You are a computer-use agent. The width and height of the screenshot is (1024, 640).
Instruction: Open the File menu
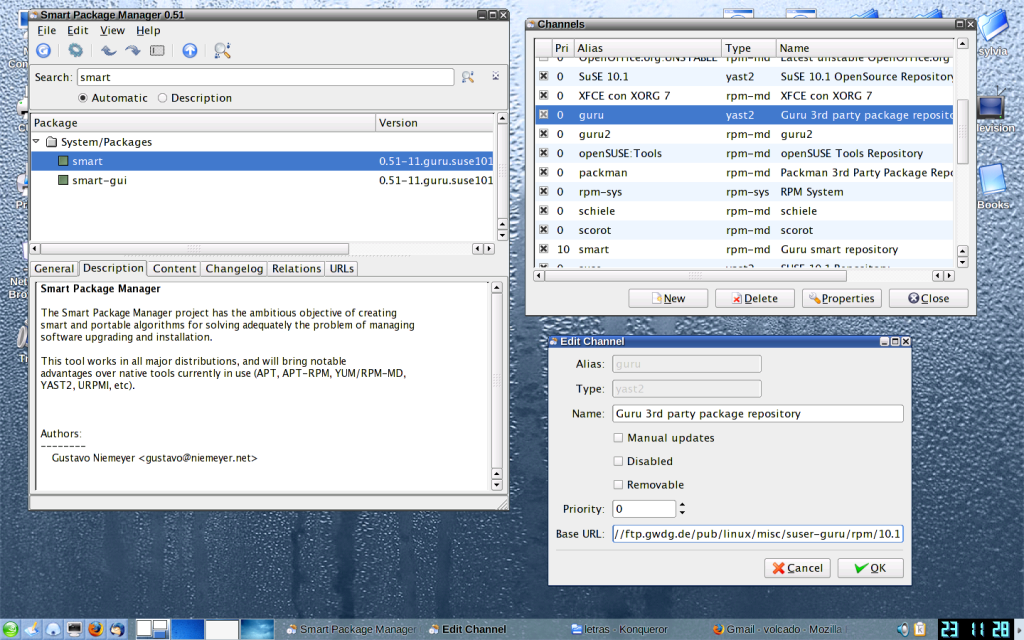click(x=46, y=31)
